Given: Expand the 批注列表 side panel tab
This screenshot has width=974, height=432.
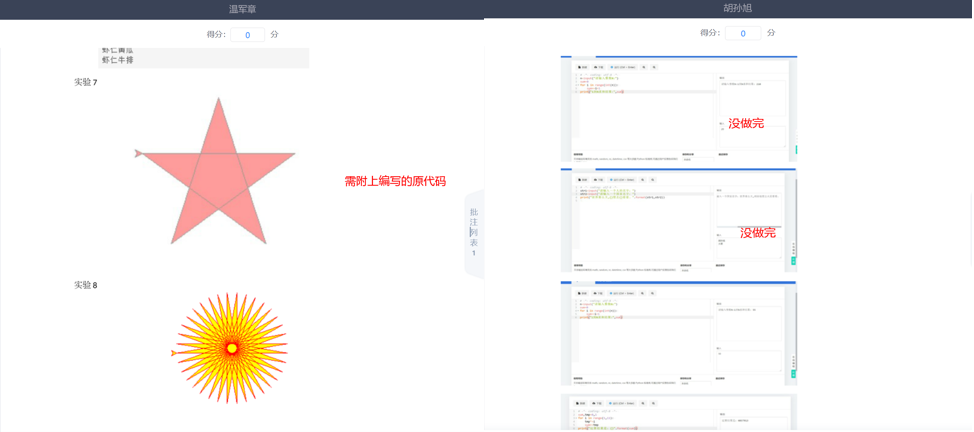Looking at the screenshot, I should pos(474,232).
